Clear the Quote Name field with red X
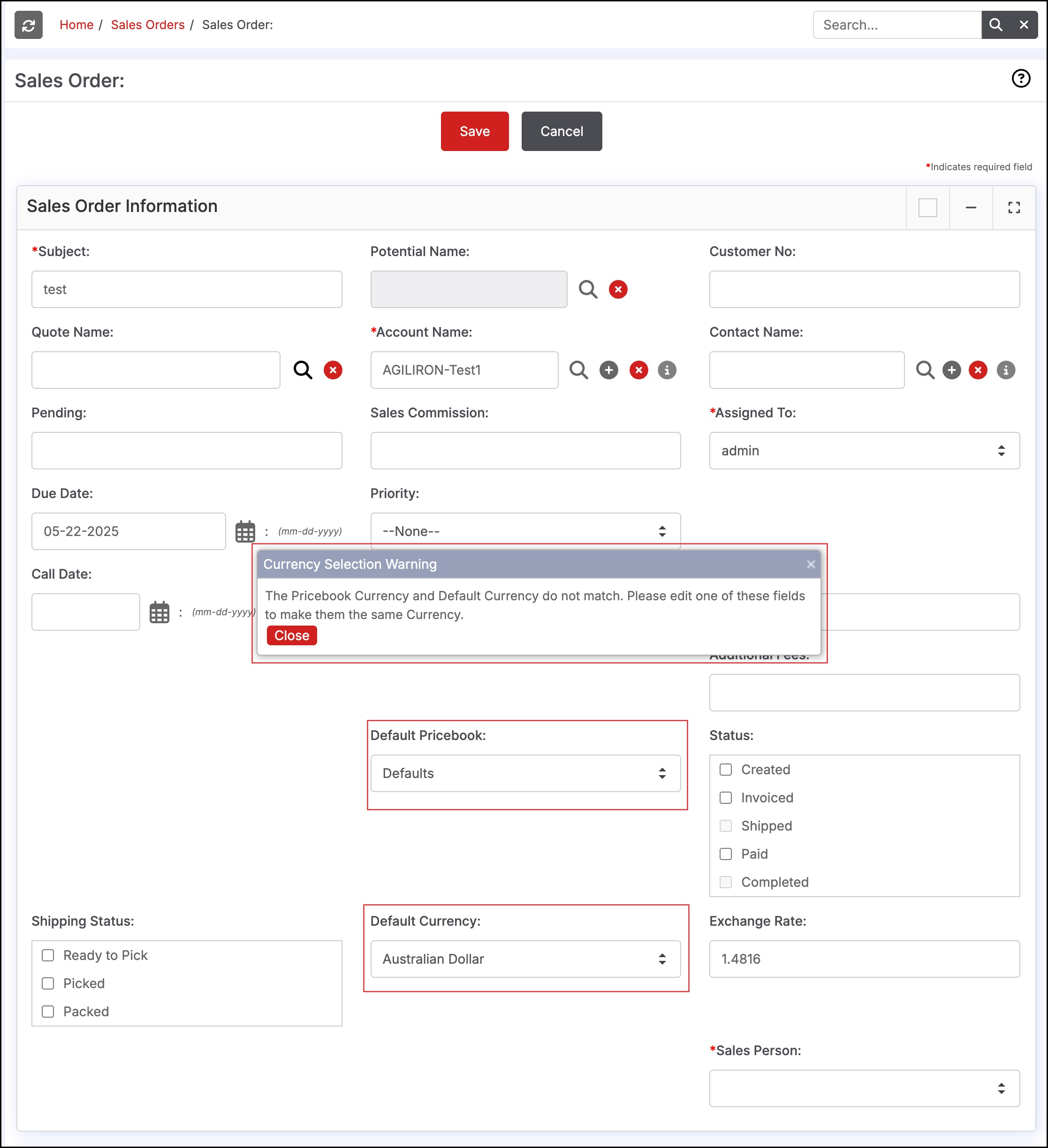Screen dimensions: 1048x1148 tap(333, 370)
